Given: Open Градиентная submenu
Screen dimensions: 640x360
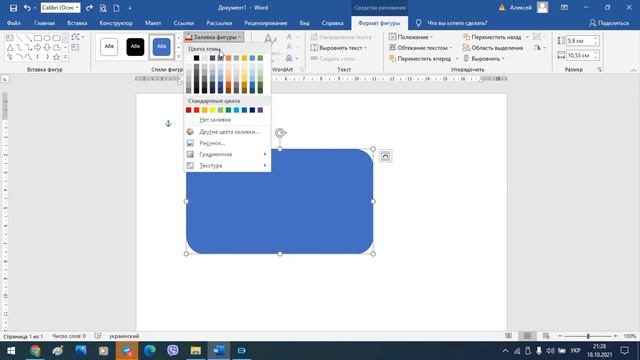Looking at the screenshot, I should pos(227,154).
